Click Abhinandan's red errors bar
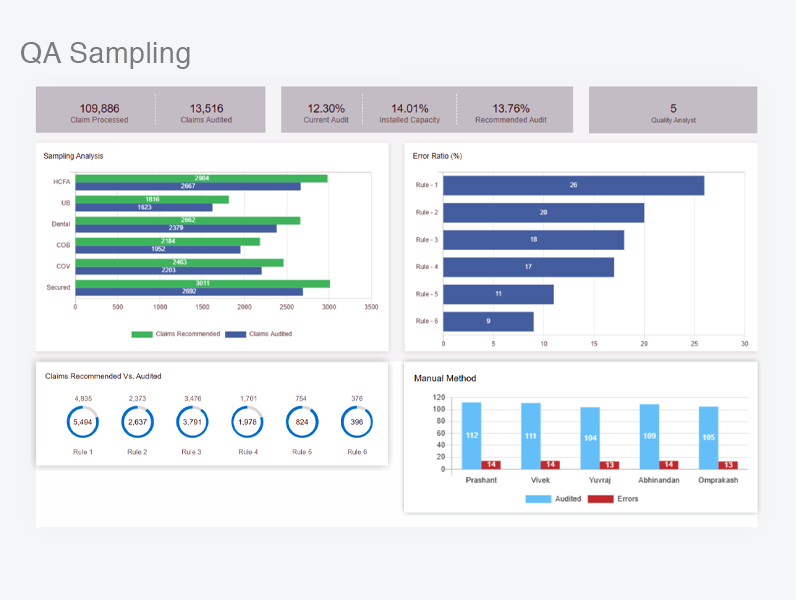Screen dimensions: 796x600 [669, 464]
